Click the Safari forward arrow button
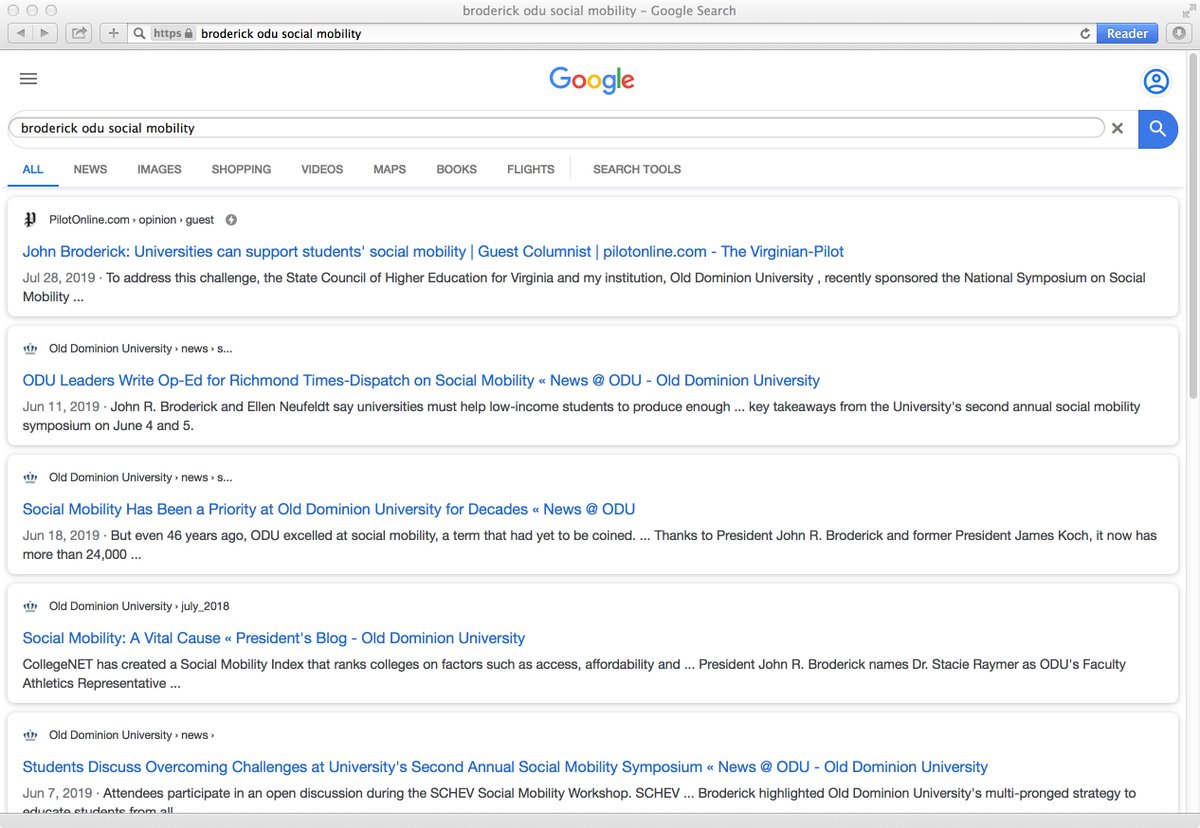 [47, 33]
